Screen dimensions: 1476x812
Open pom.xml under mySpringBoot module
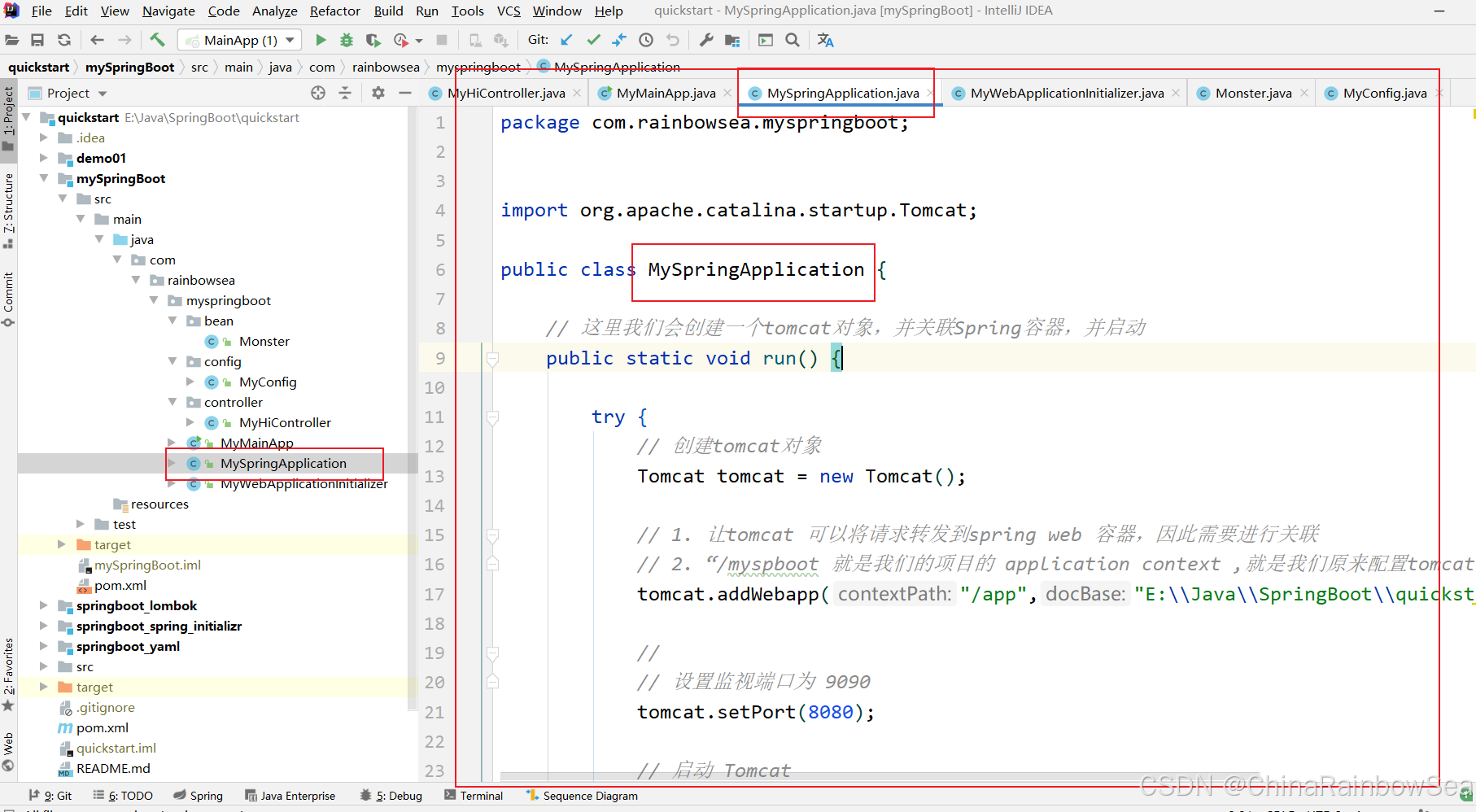(x=120, y=585)
